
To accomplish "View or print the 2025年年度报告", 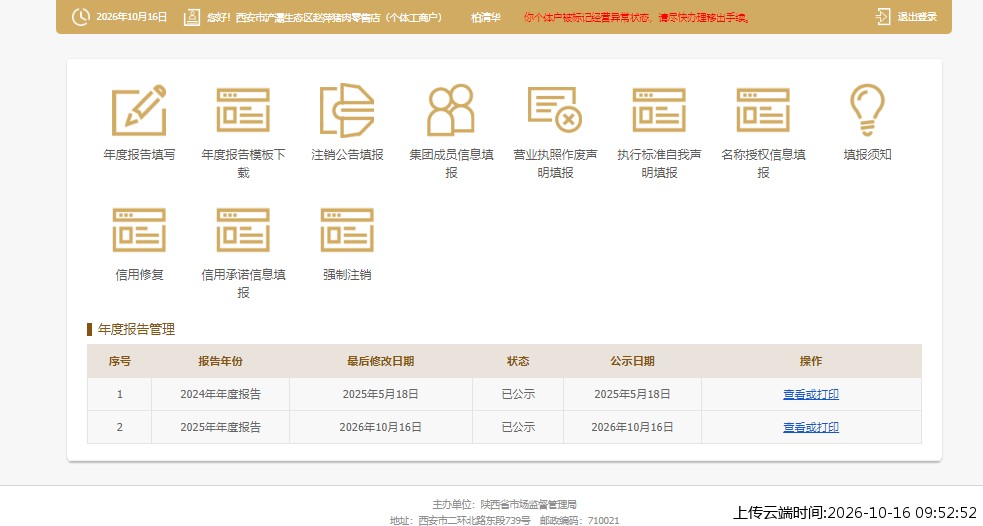I will tap(811, 427).
